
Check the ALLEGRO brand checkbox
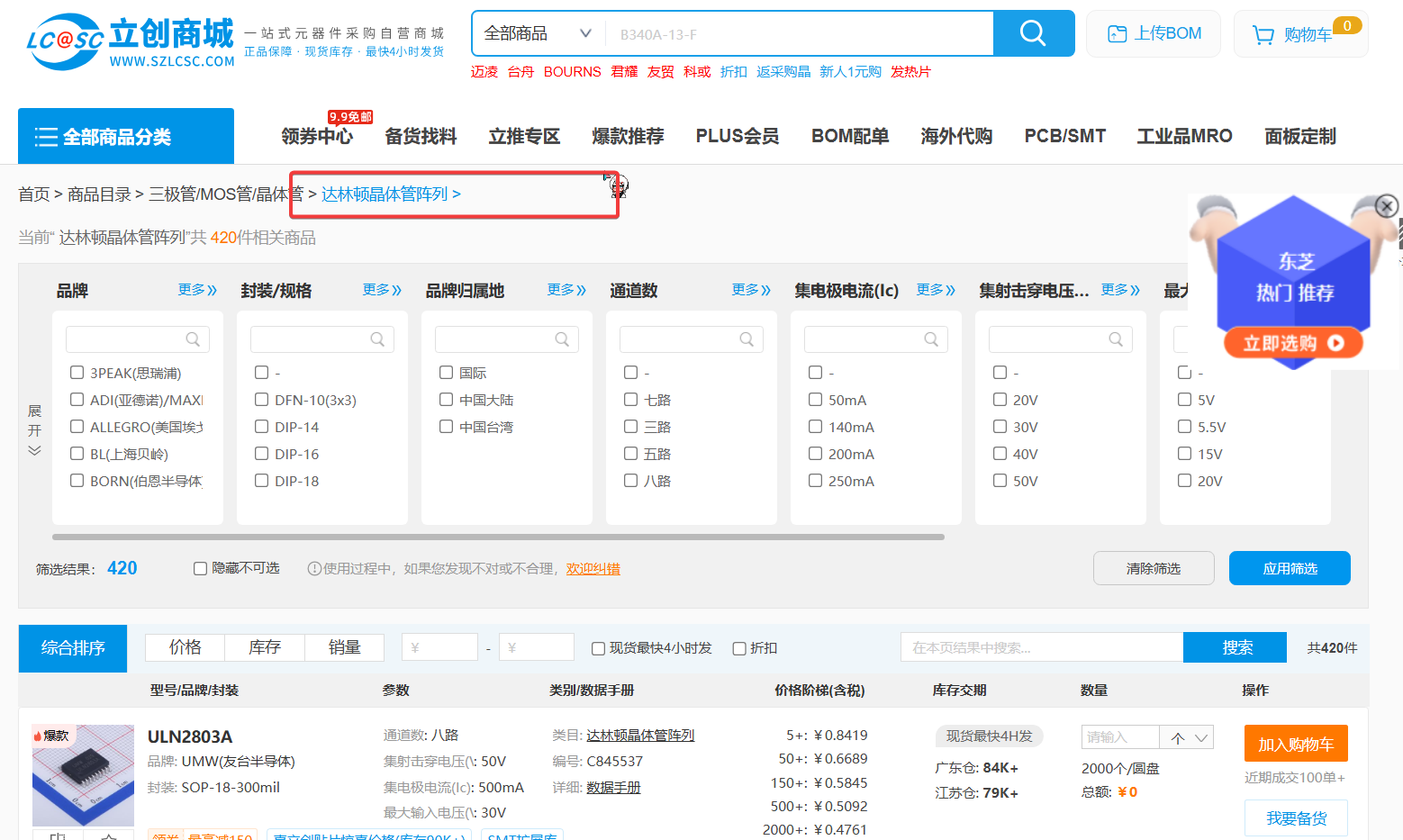tap(77, 427)
